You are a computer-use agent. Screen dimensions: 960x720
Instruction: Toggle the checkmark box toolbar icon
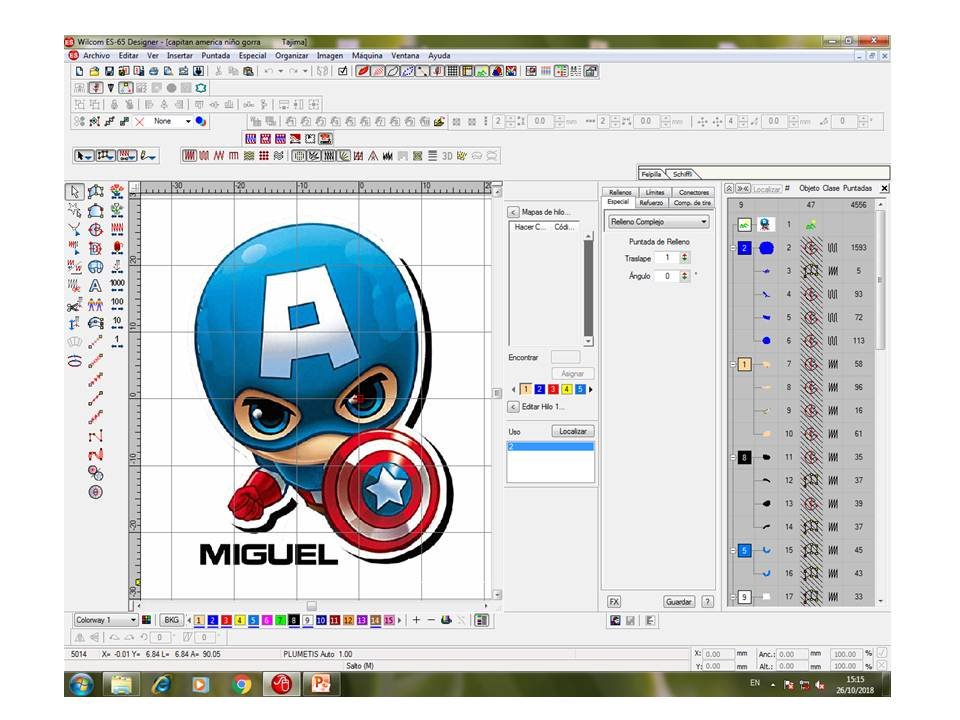343,72
